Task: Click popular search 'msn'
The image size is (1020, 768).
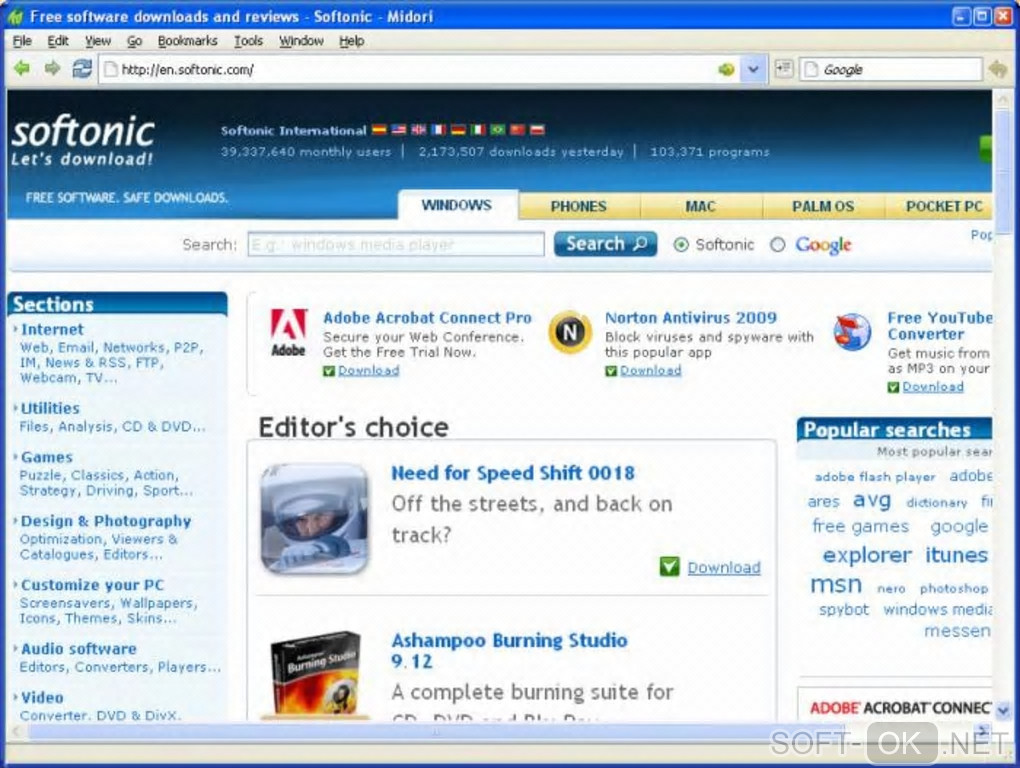Action: coord(836,585)
